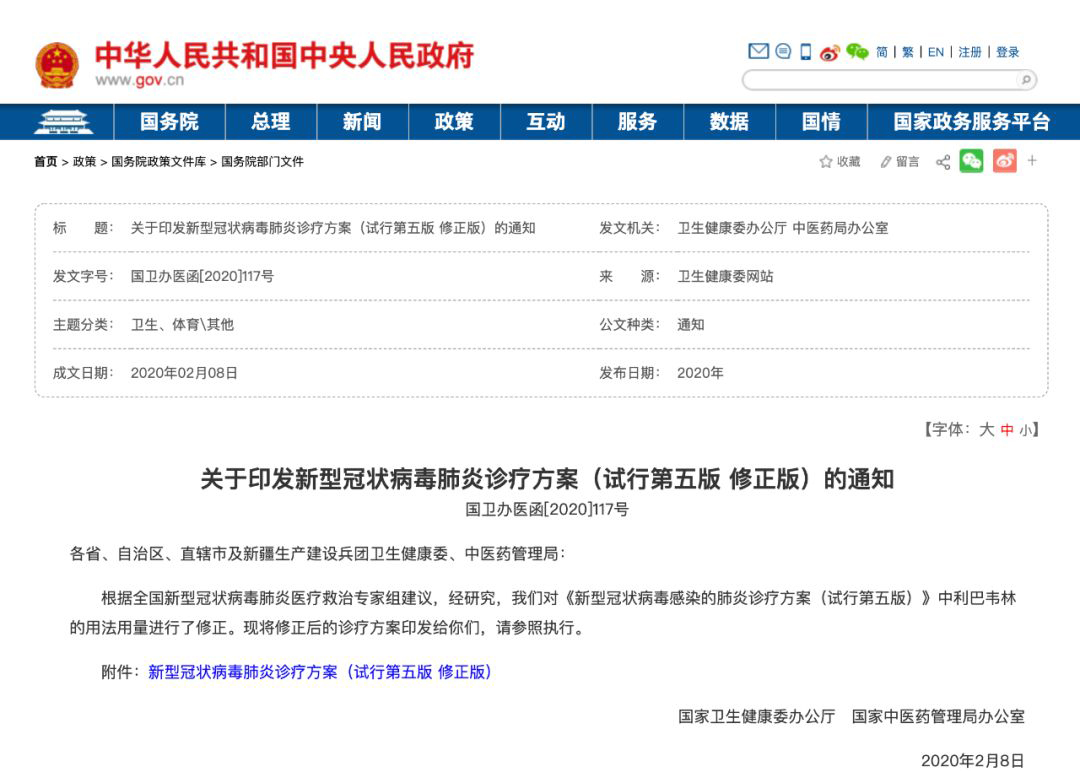Open the 国务院 navigation menu
Image resolution: width=1080 pixels, height=772 pixels.
[x=169, y=122]
